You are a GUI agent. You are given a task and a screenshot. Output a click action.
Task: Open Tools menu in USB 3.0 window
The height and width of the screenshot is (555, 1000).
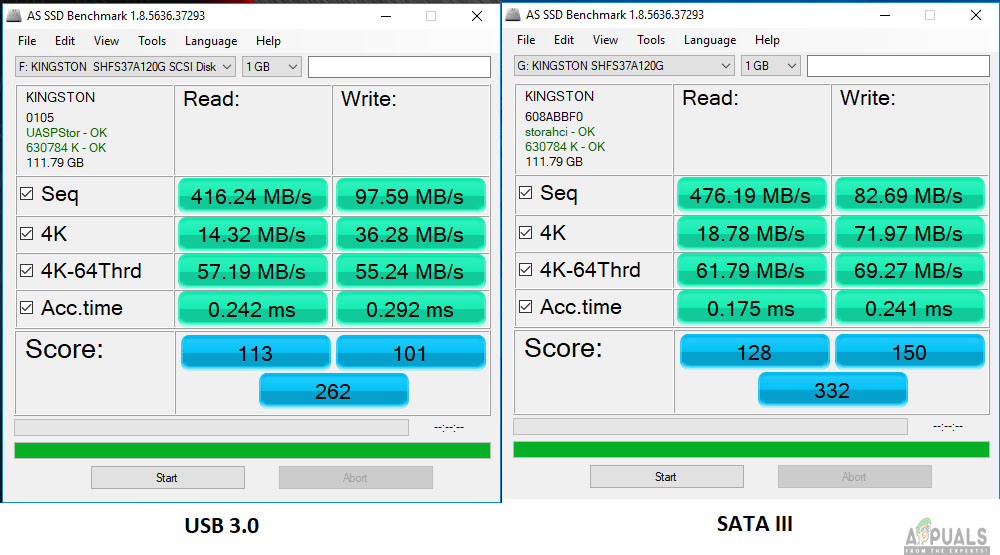[x=152, y=41]
